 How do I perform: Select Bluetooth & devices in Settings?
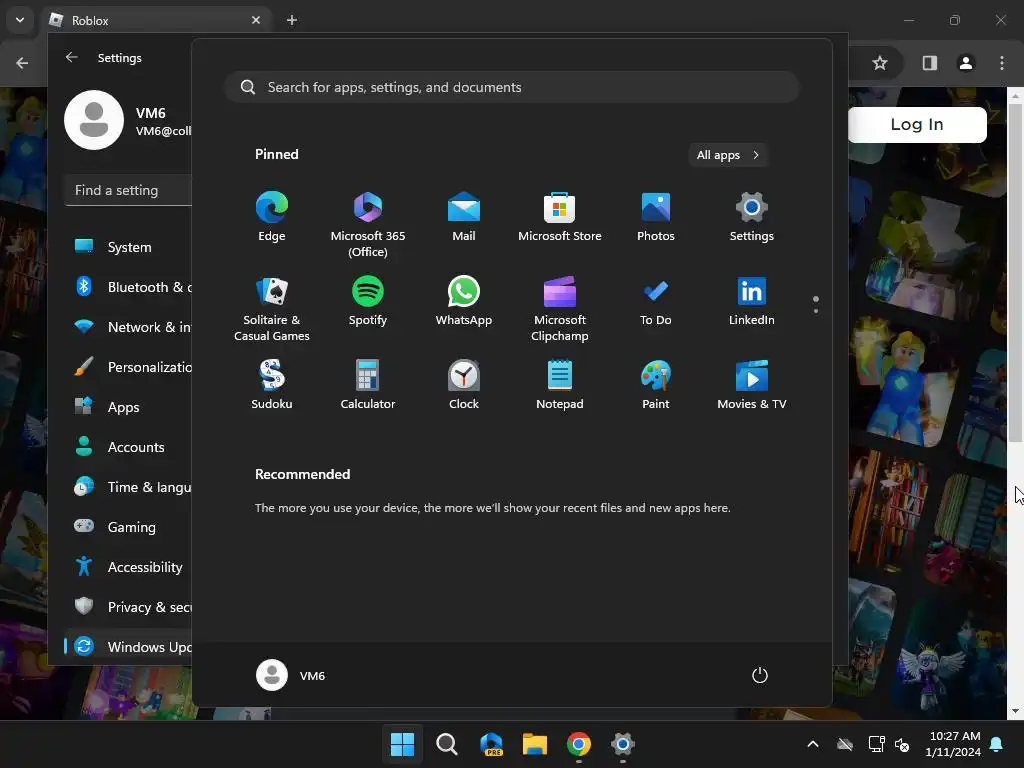(129, 287)
